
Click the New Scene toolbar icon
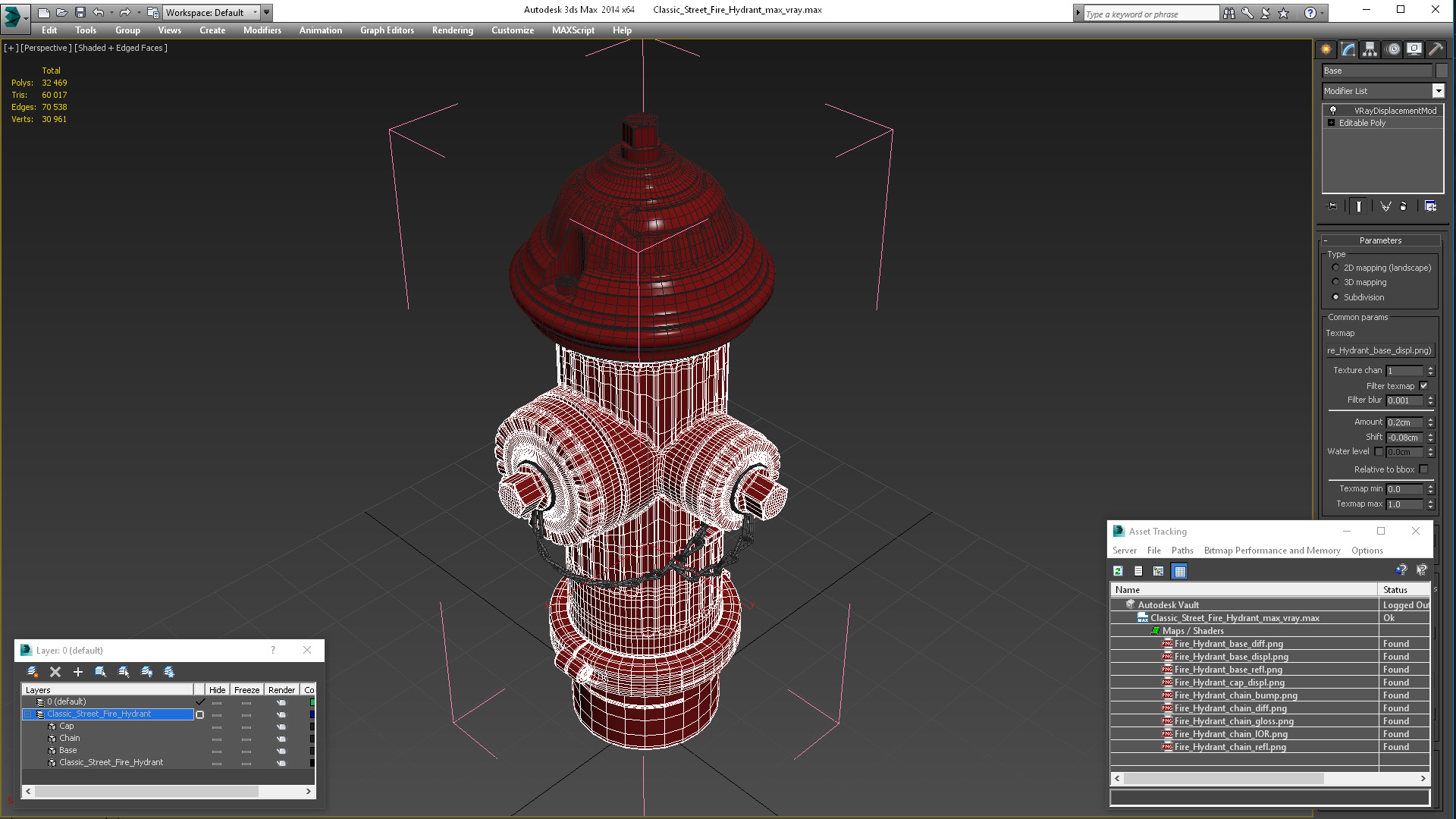(43, 12)
